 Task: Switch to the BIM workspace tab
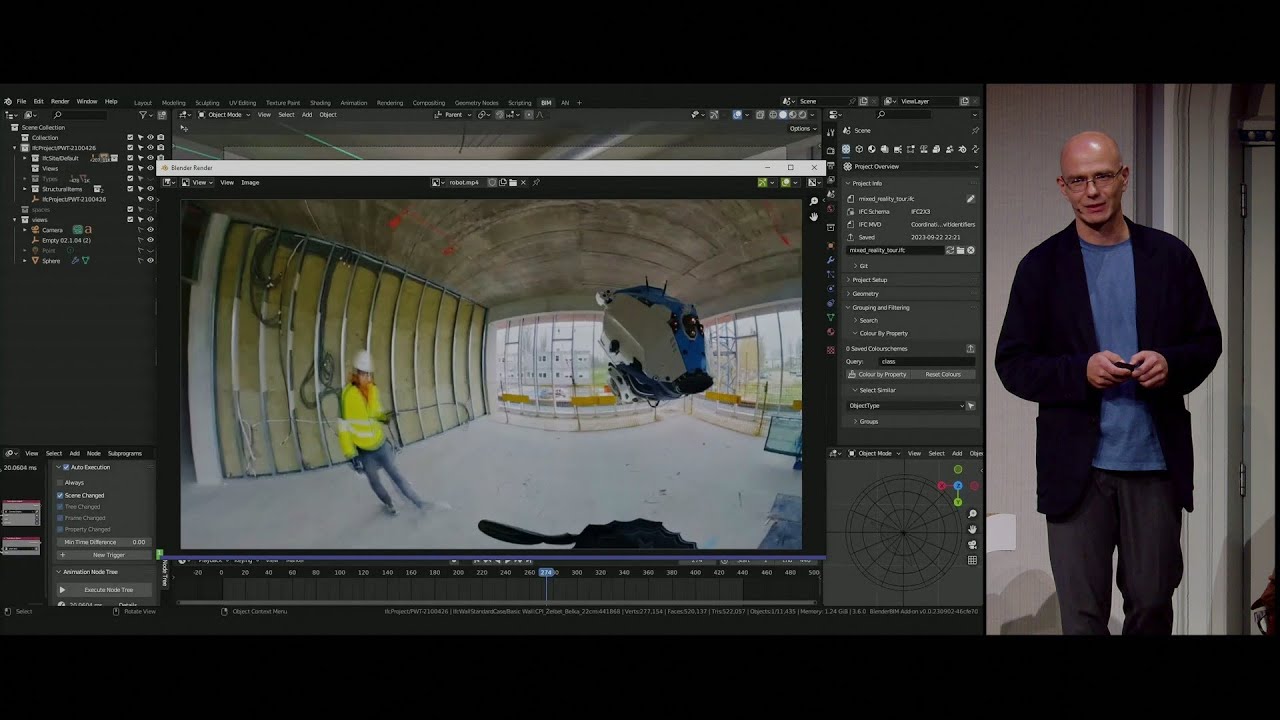coord(546,103)
